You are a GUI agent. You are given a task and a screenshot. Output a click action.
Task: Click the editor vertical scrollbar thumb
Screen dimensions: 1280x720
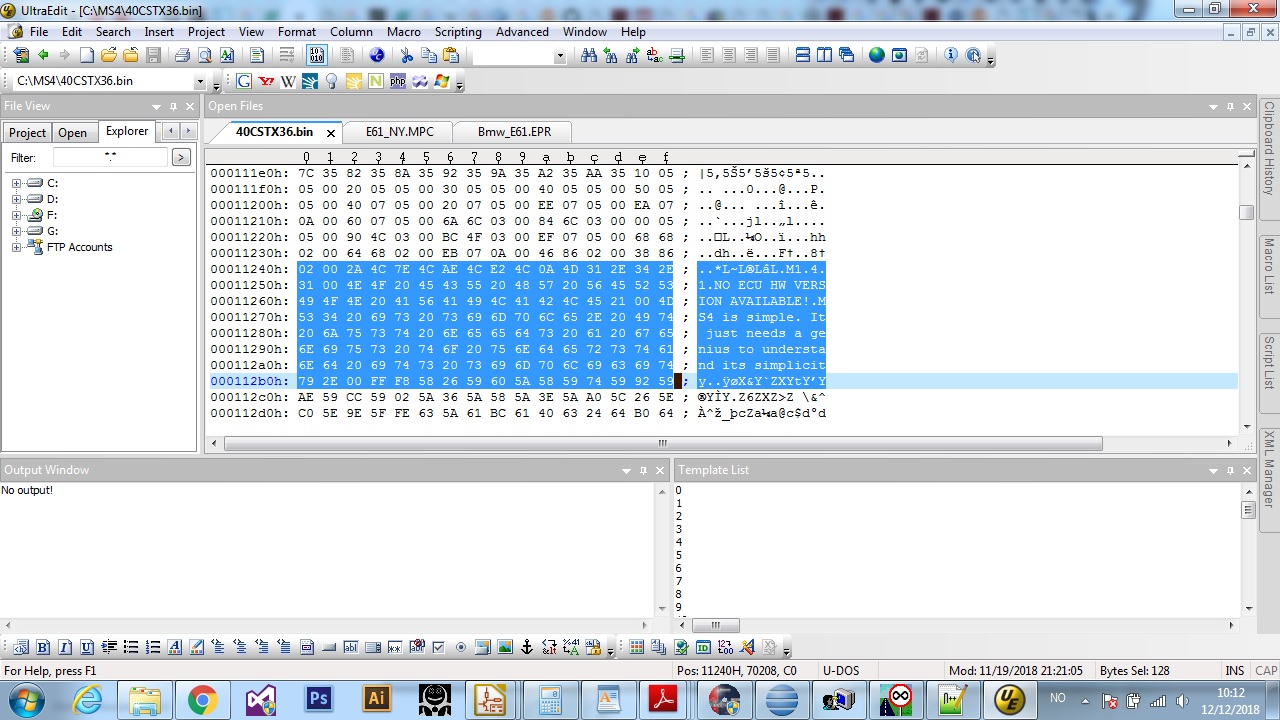point(1246,212)
